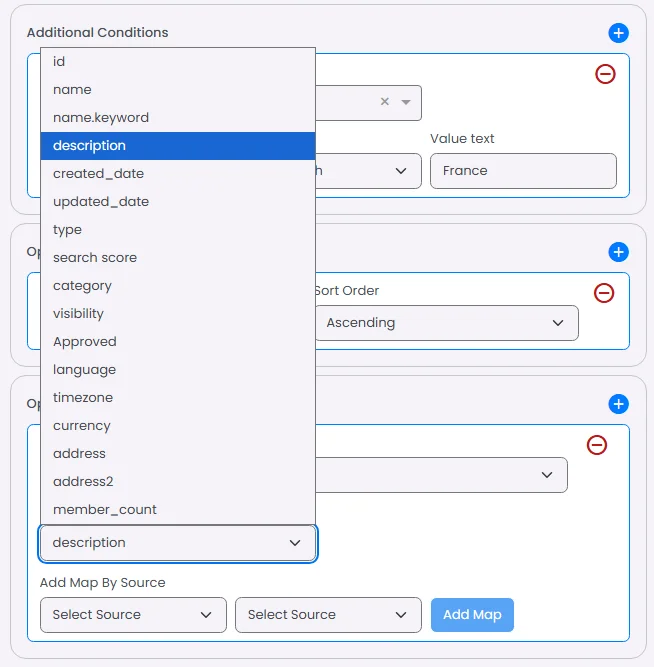Select name.keyword option

[178, 118]
